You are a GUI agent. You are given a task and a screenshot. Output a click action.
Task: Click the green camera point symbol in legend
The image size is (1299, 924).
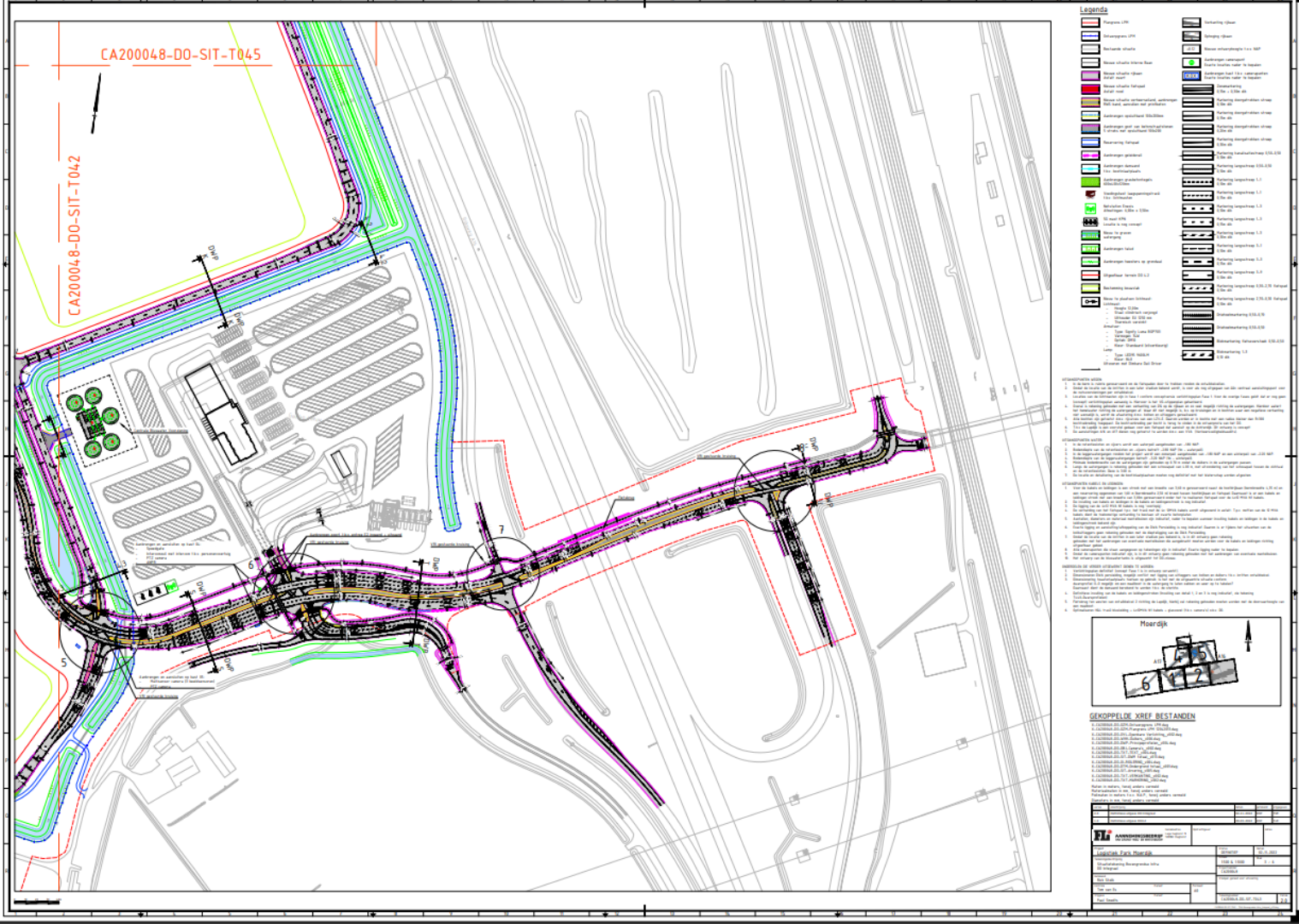(x=1191, y=62)
